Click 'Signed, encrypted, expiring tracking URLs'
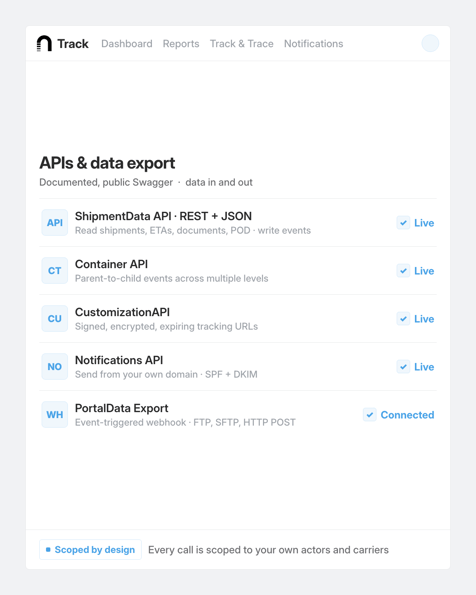 click(x=166, y=327)
